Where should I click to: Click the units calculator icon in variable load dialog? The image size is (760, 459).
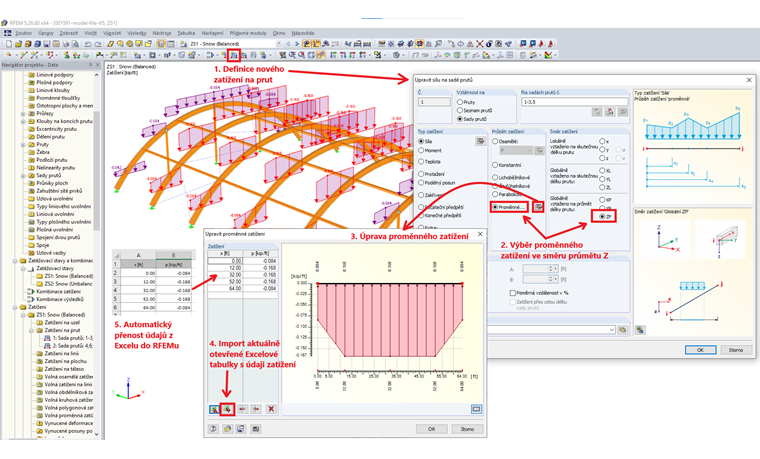(x=256, y=429)
